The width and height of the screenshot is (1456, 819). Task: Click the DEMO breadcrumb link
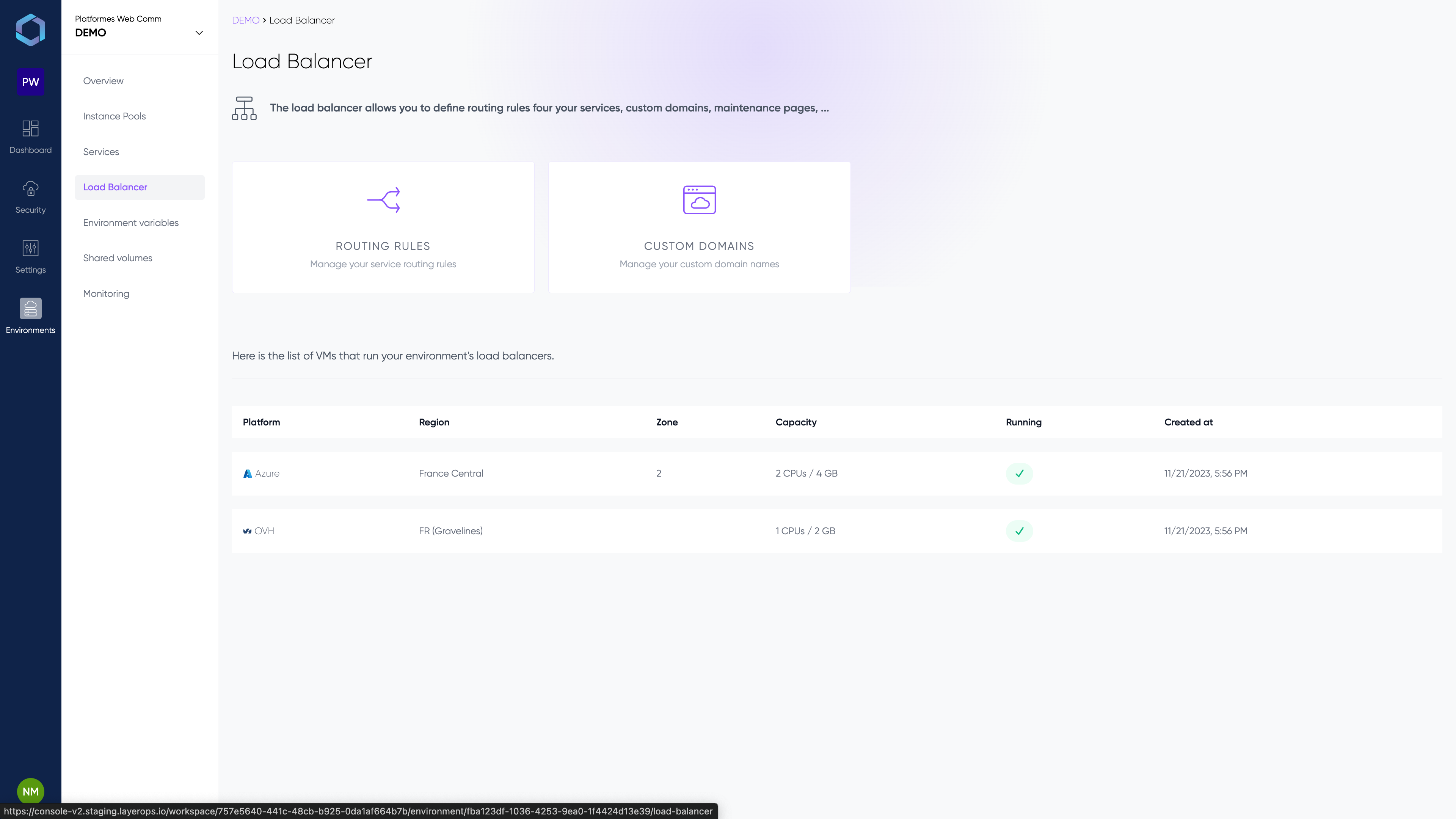pos(245,20)
